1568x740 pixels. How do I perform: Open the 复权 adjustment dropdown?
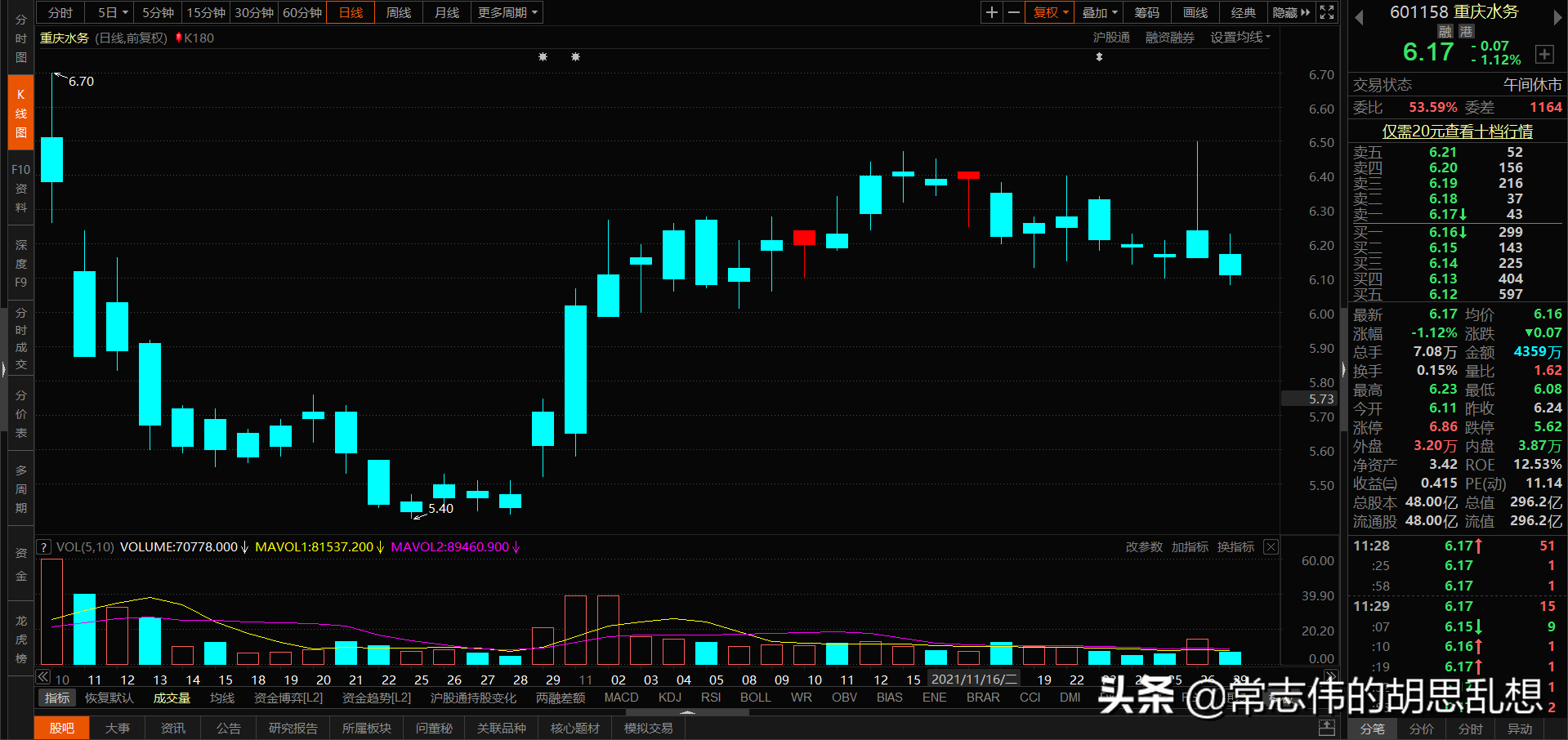coord(1049,12)
